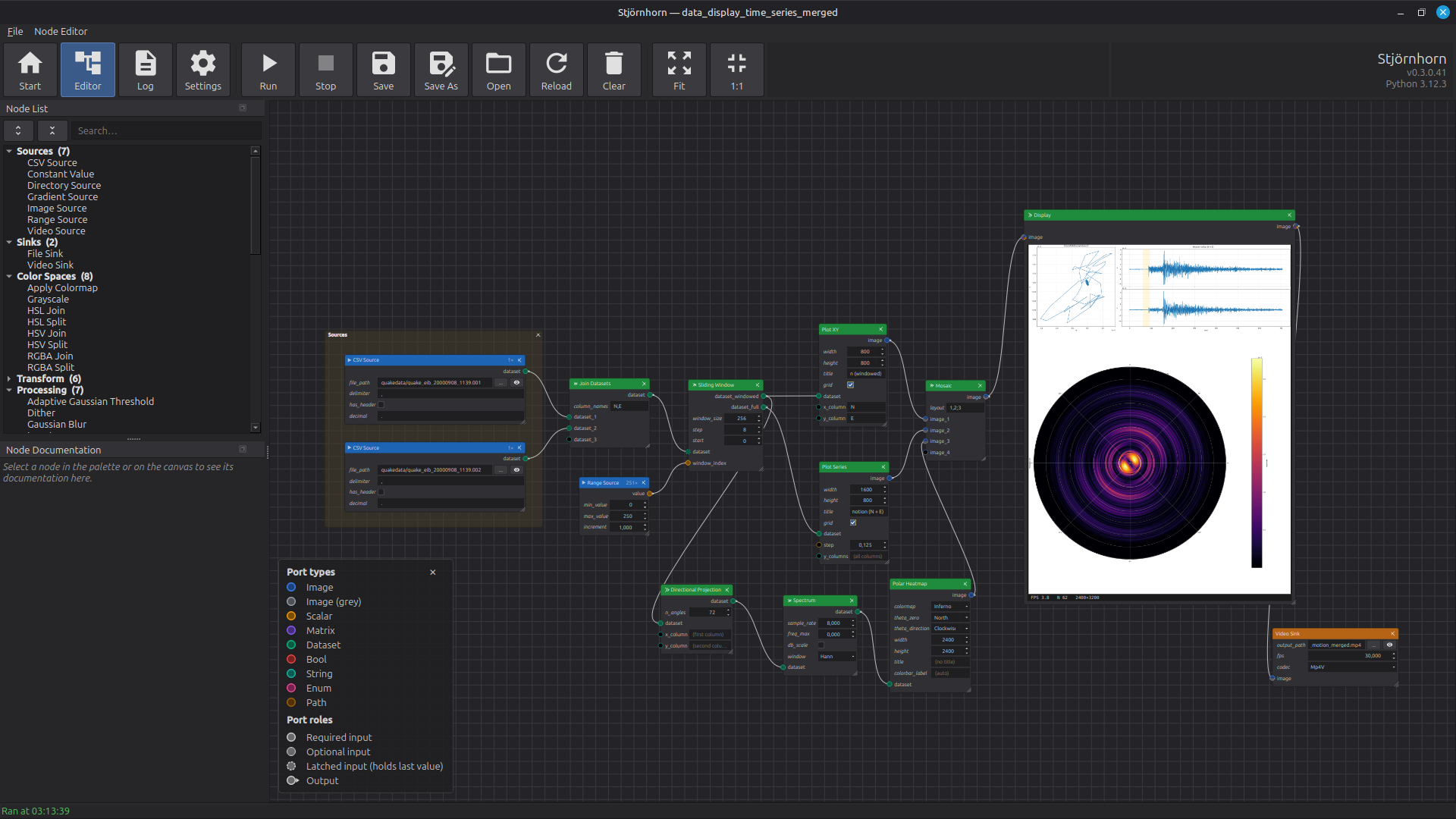
Task: Preview Video Sink output with eye icon
Action: (x=1389, y=645)
